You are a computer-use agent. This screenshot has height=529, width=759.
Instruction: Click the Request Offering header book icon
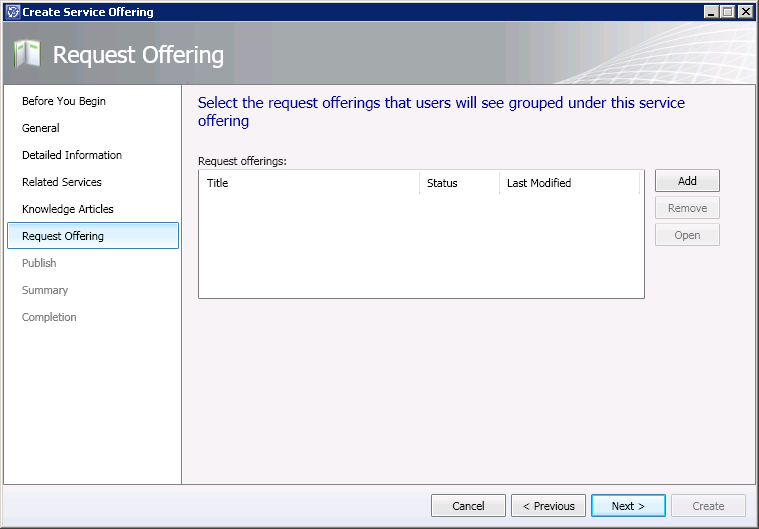26,54
